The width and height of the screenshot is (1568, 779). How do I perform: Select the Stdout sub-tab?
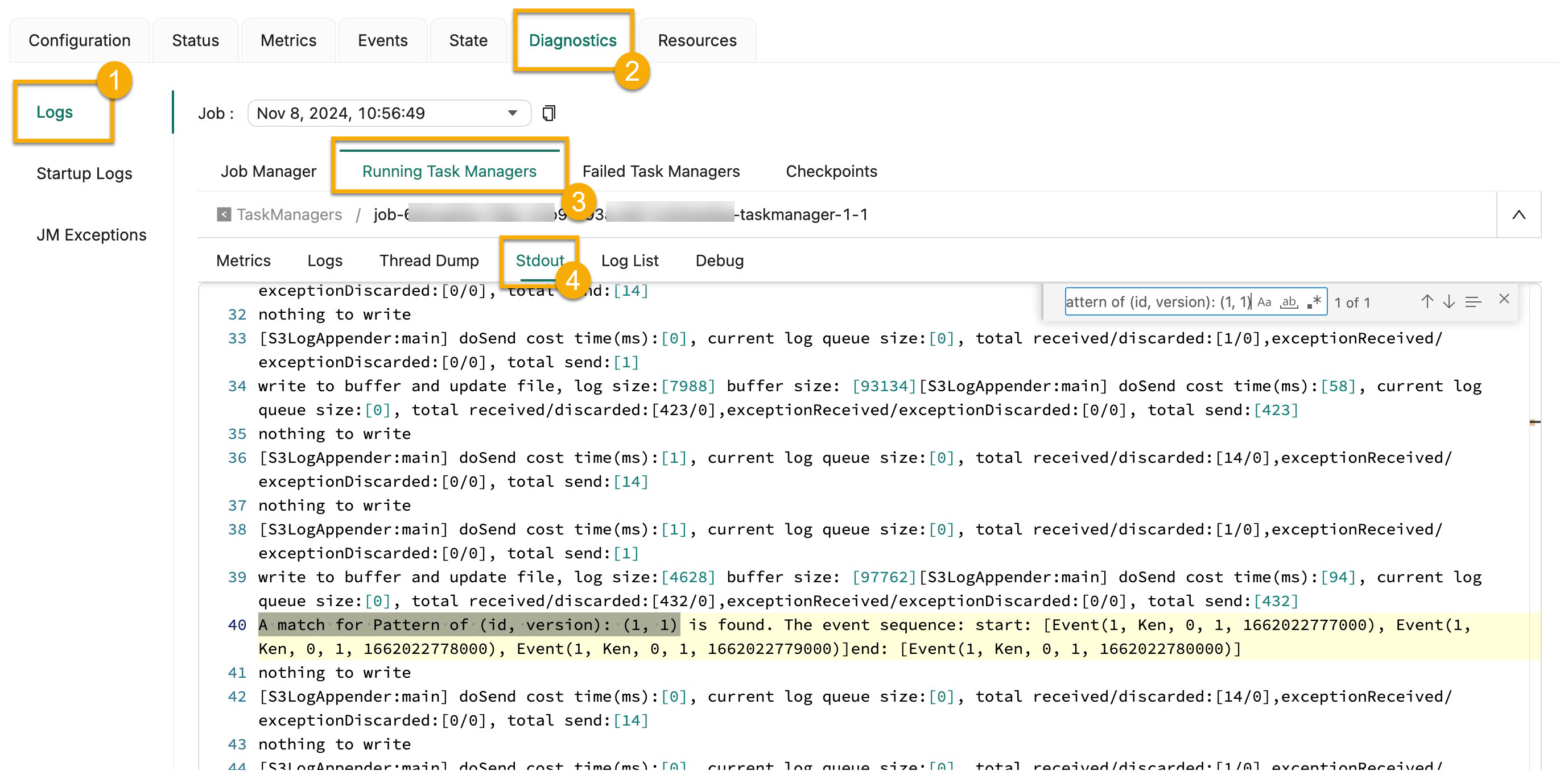coord(539,260)
